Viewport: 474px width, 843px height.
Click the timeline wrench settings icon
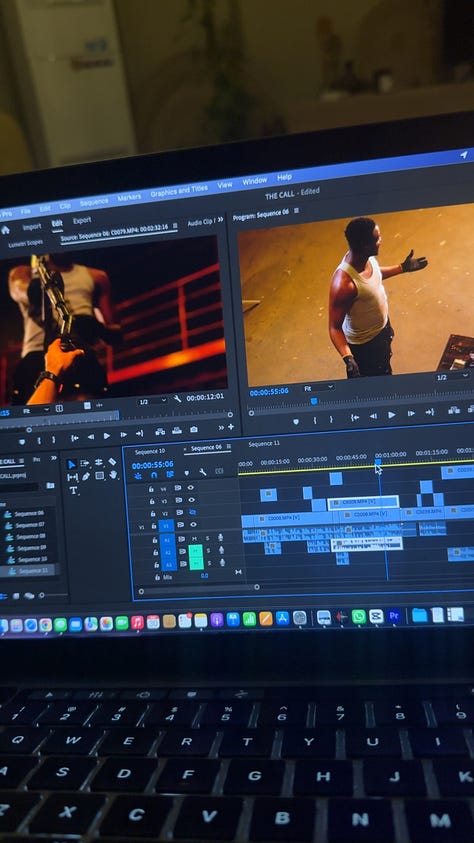[203, 473]
